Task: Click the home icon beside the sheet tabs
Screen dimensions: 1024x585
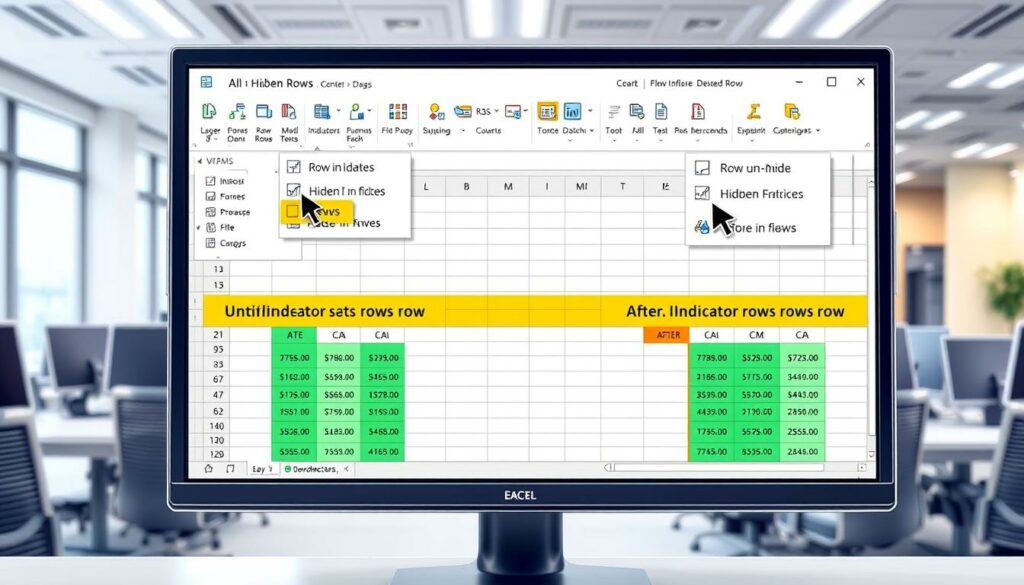Action: pyautogui.click(x=208, y=469)
